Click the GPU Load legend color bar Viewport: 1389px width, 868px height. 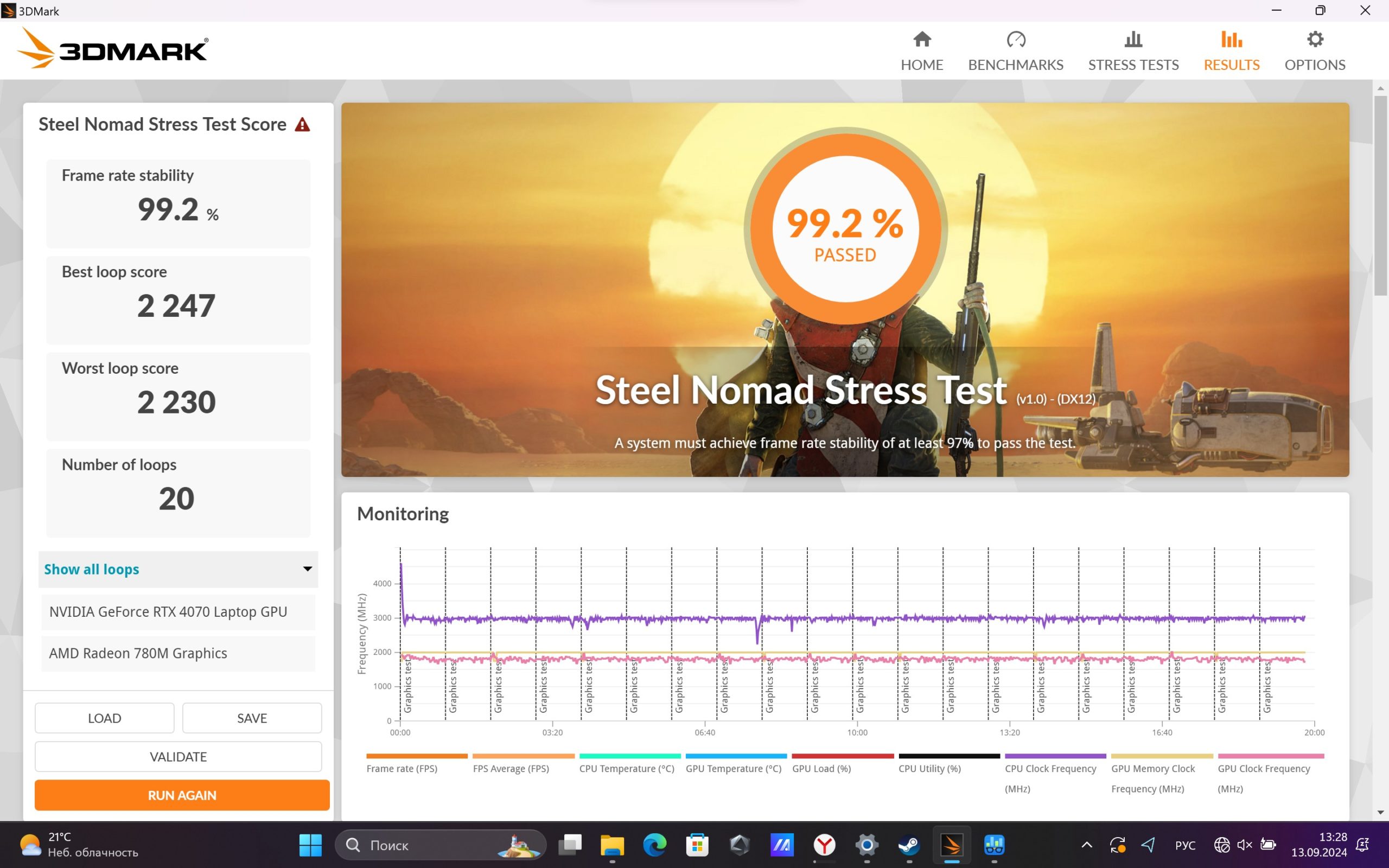coord(843,756)
